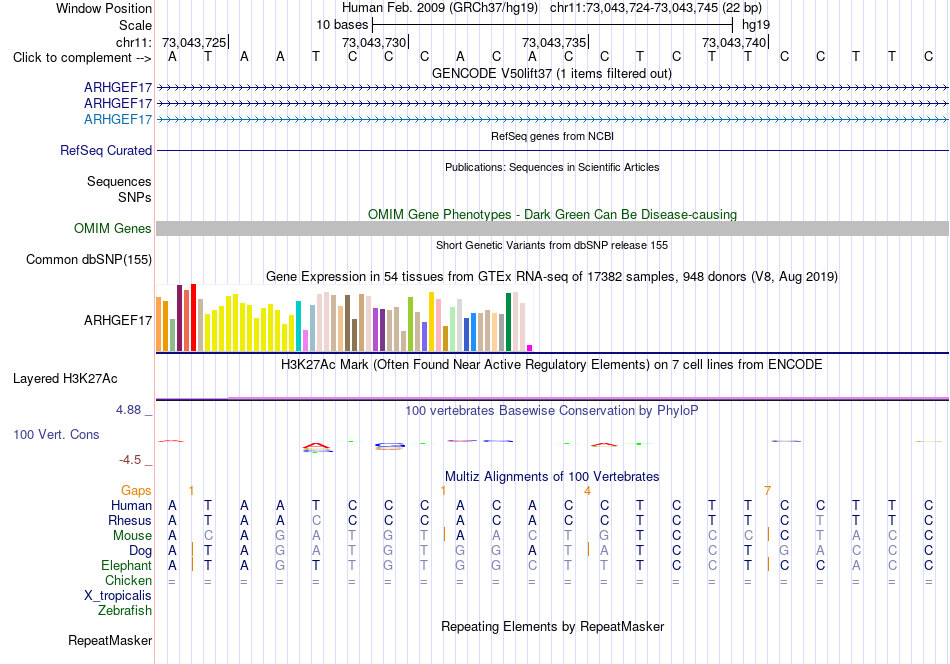Click the ARHGEF17 label beside the GTEx bar chart
950x664 pixels.
pyautogui.click(x=118, y=320)
